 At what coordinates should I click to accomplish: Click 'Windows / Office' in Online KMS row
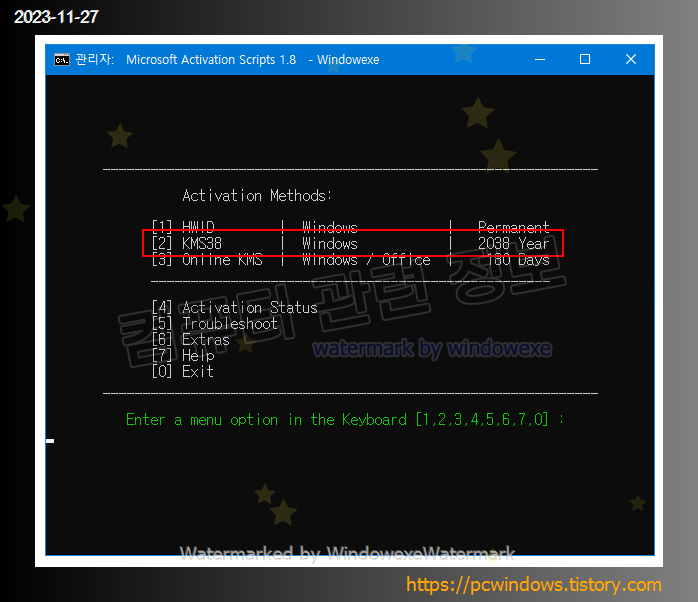[366, 260]
